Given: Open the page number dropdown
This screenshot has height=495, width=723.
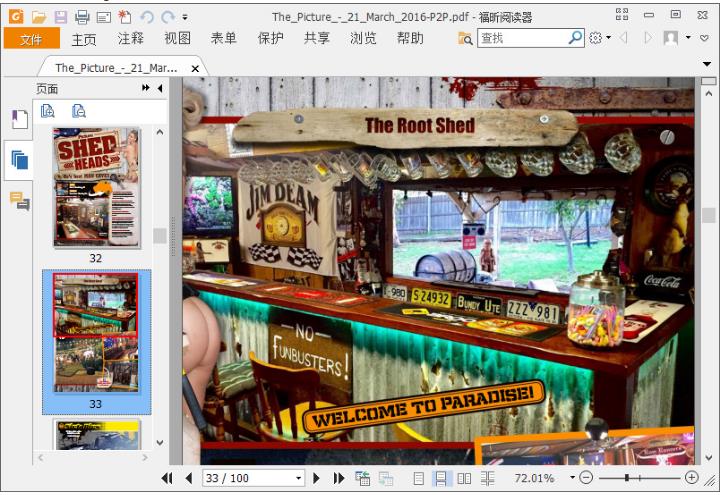Looking at the screenshot, I should 298,479.
